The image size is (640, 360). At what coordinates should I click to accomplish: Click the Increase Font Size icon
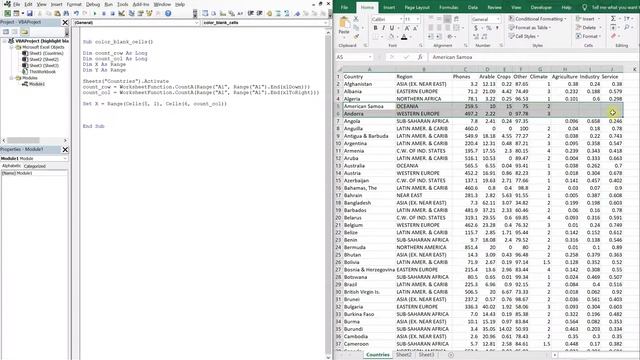pyautogui.click(x=407, y=28)
